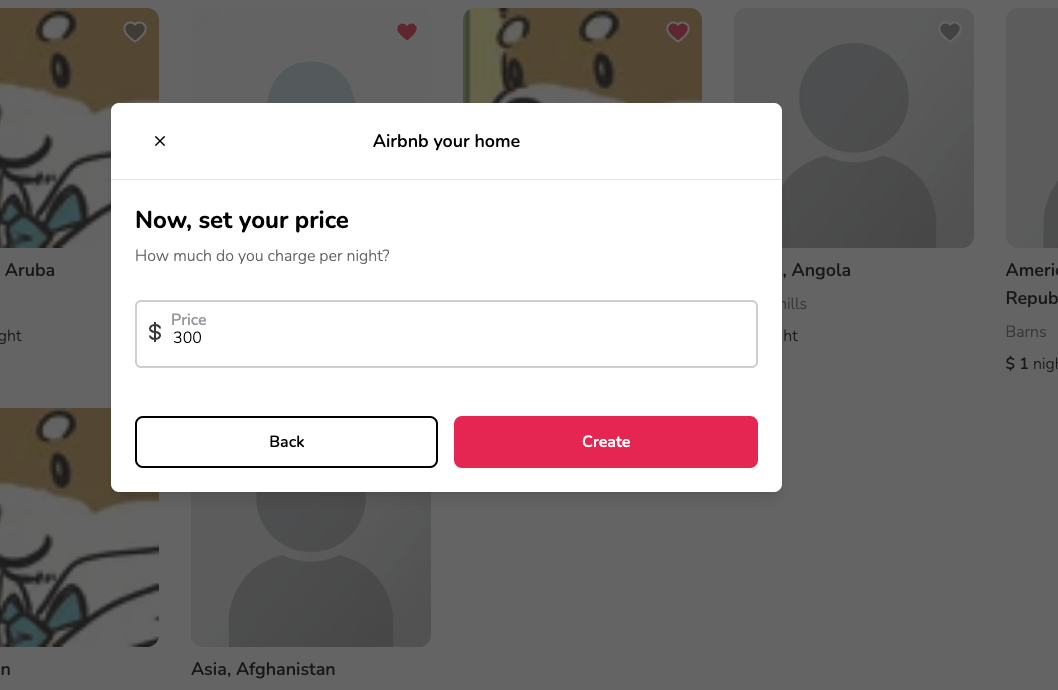Submit the listing with the Create button
Viewport: 1058px width, 690px height.
(606, 442)
